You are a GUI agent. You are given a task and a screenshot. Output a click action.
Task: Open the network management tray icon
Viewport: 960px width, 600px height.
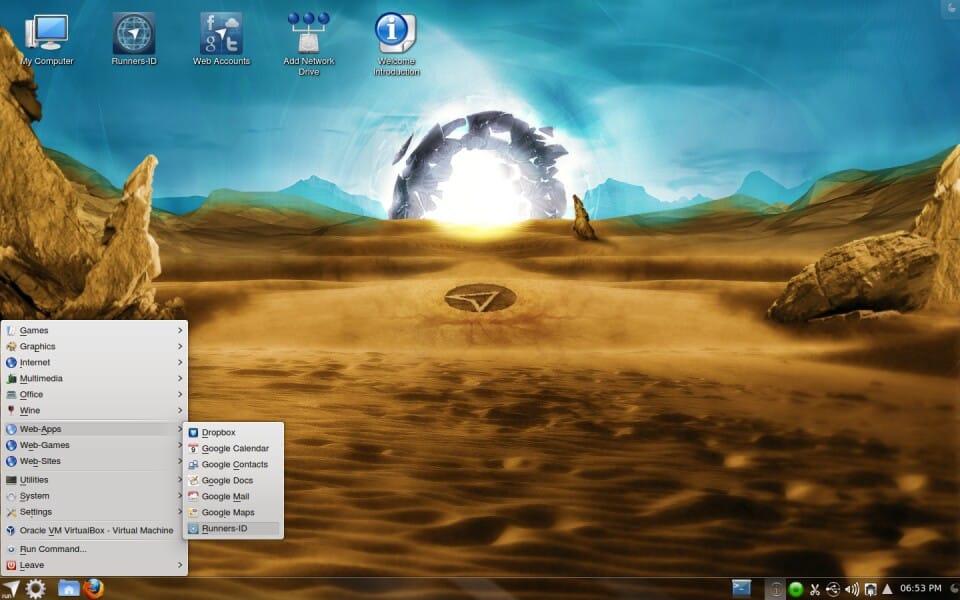click(870, 590)
